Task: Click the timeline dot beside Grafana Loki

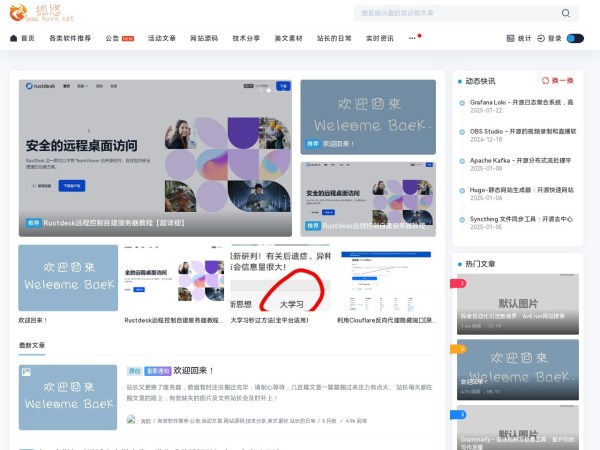Action: [x=462, y=102]
